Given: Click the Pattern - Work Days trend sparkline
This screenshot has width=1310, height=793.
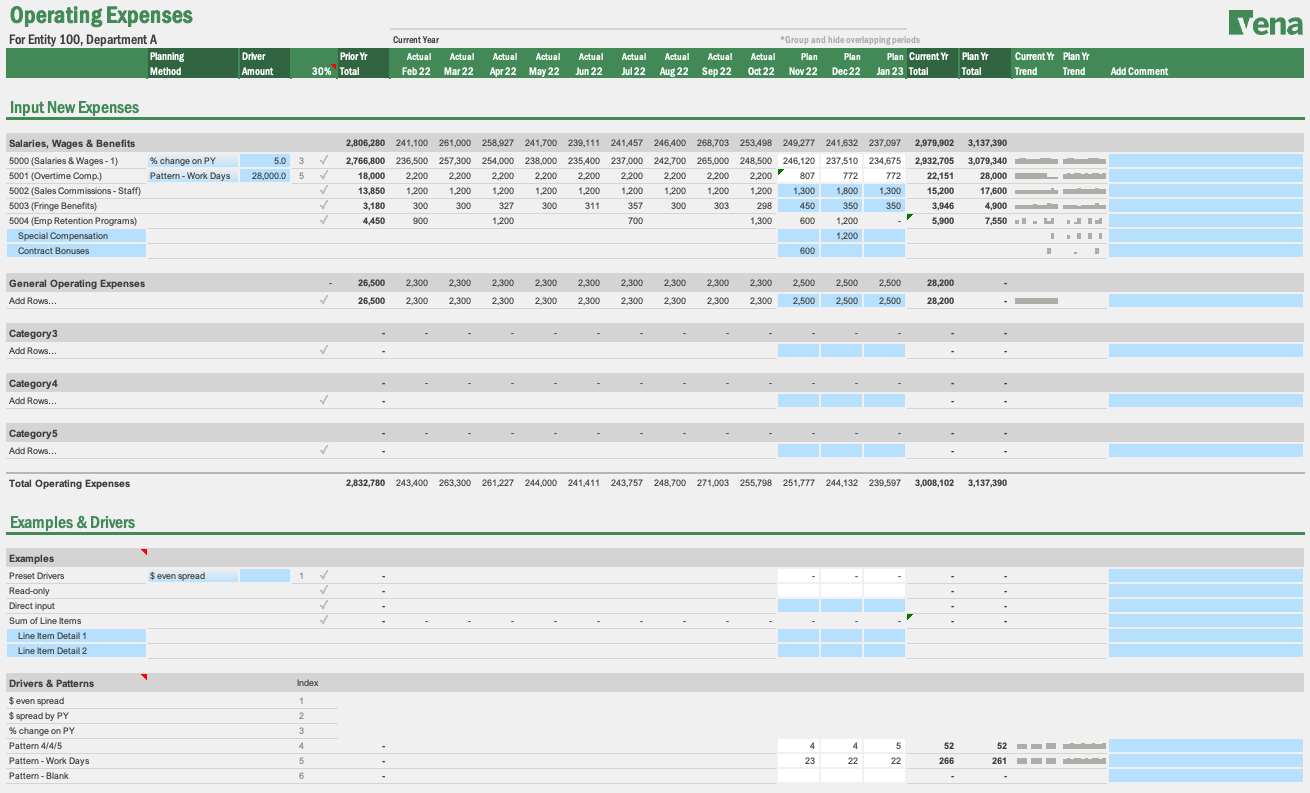Looking at the screenshot, I should tap(1036, 760).
